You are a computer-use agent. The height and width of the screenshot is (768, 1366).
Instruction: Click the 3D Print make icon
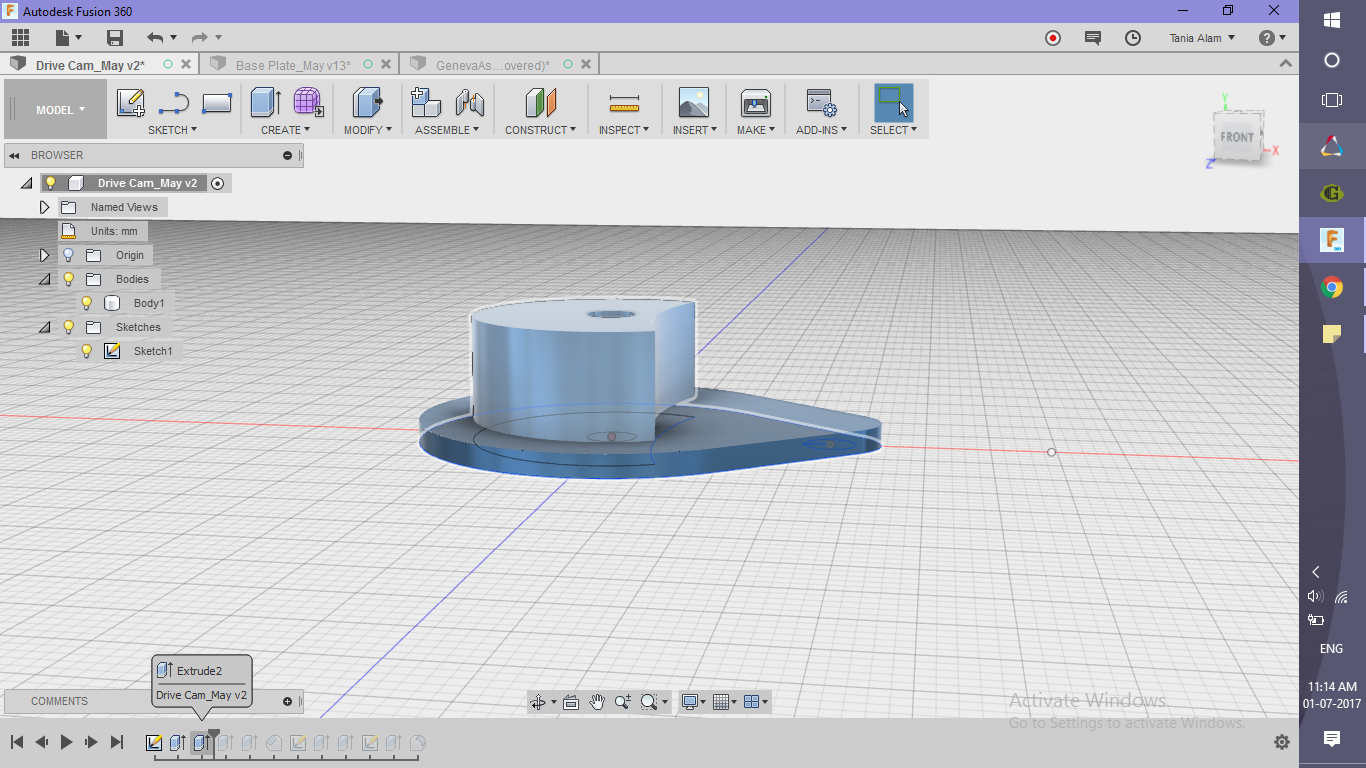(755, 103)
